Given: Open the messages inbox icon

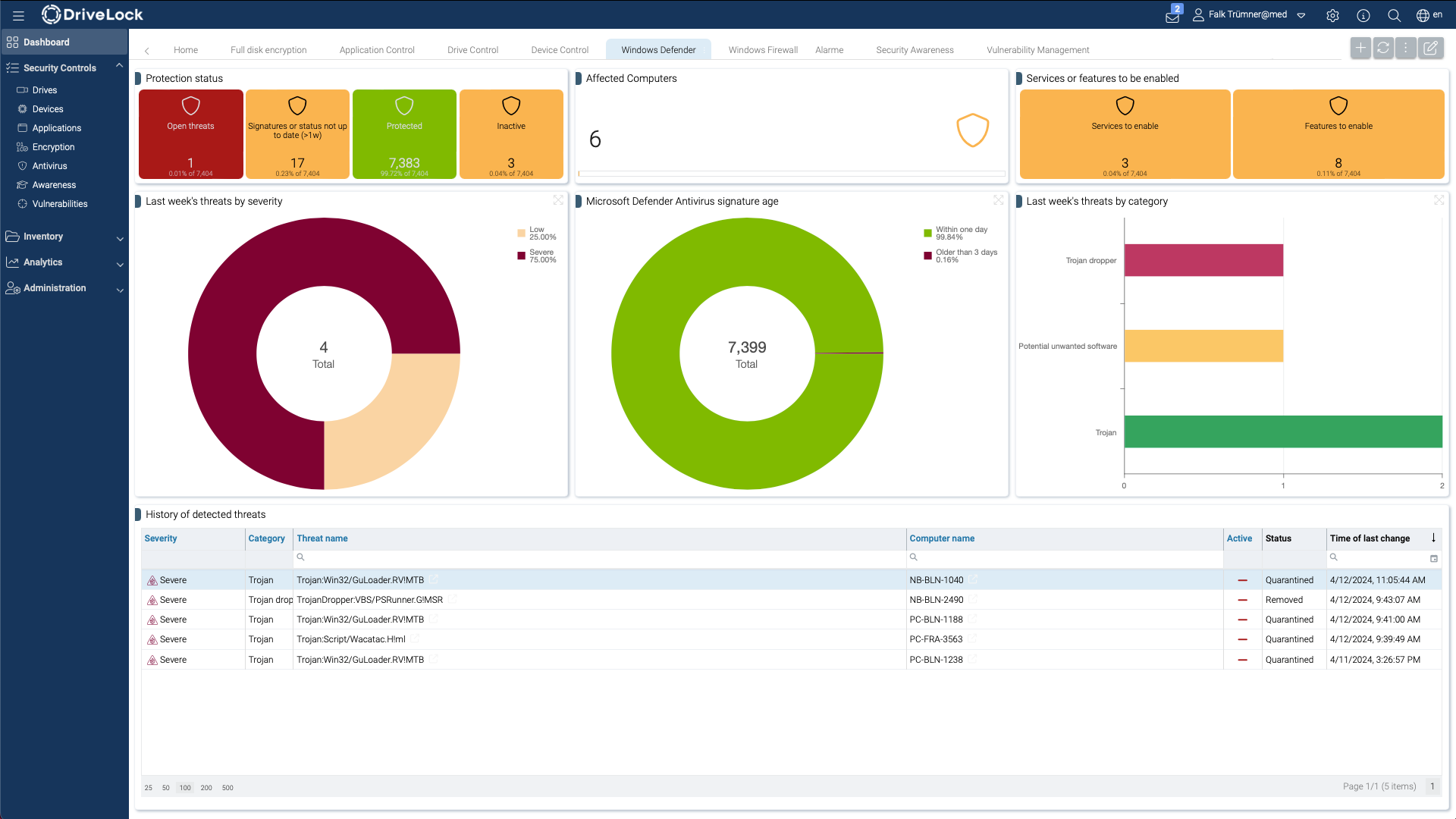Looking at the screenshot, I should [x=1172, y=16].
